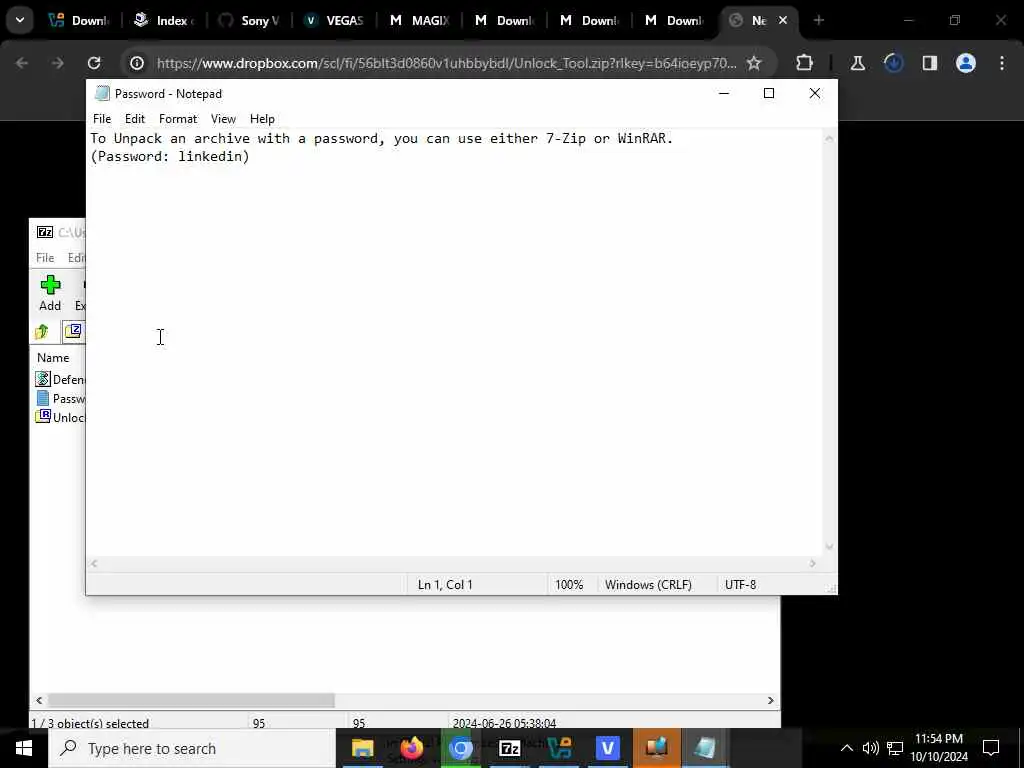
Task: Click the taskbar search box
Action: coord(192,748)
